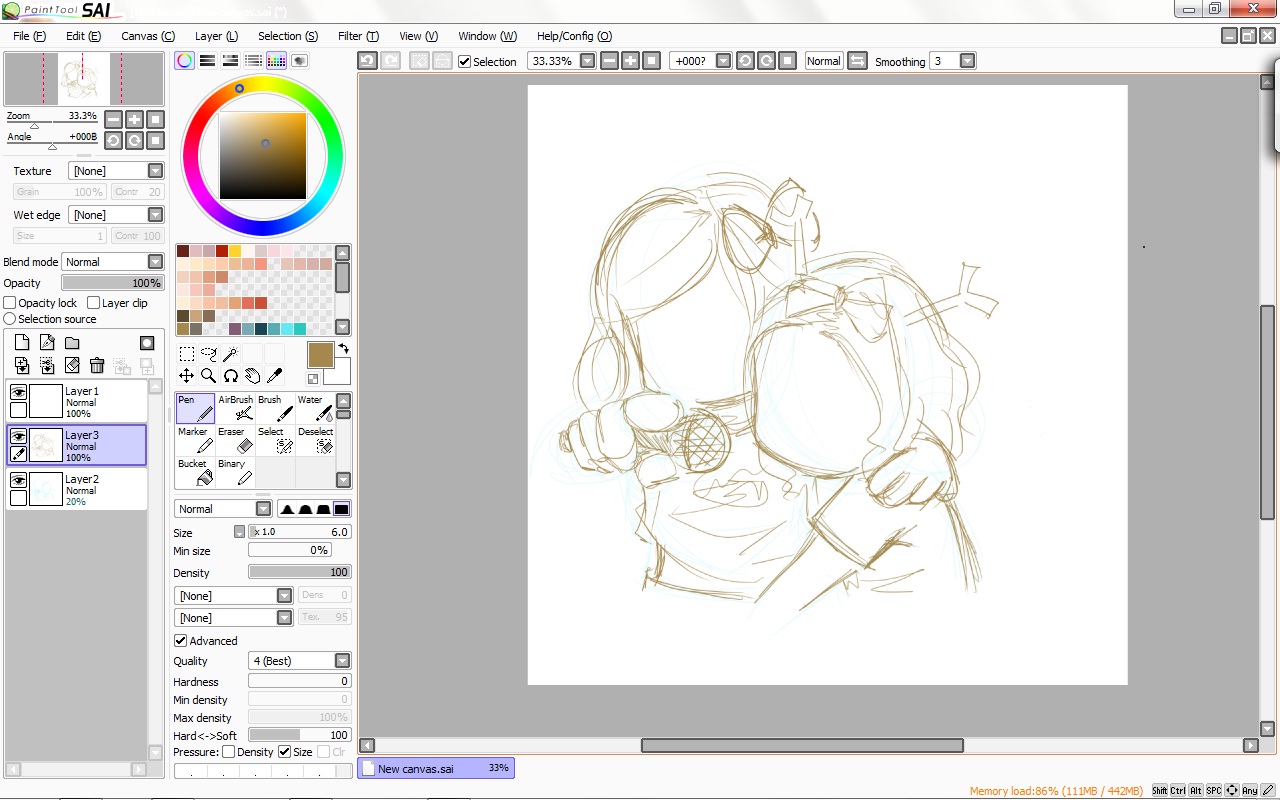Click the Normal view mode button
This screenshot has width=1280, height=800.
[823, 61]
